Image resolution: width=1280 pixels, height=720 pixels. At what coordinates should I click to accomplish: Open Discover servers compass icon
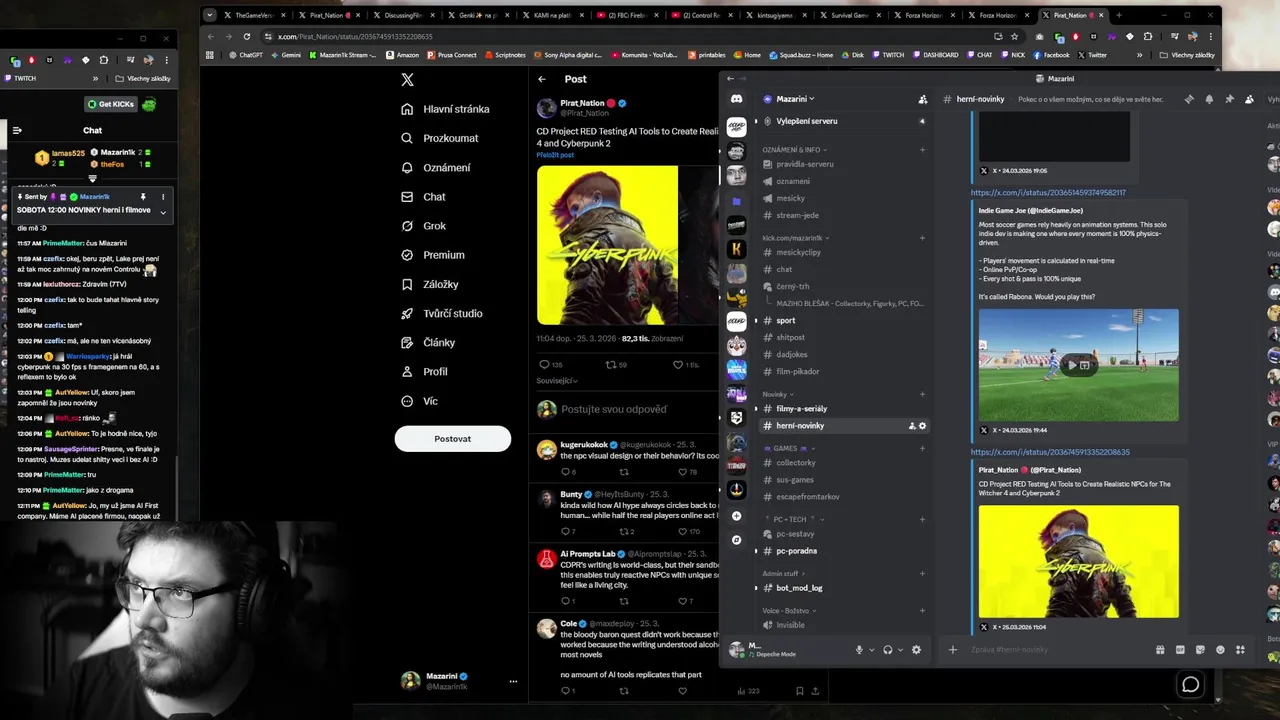pos(736,540)
